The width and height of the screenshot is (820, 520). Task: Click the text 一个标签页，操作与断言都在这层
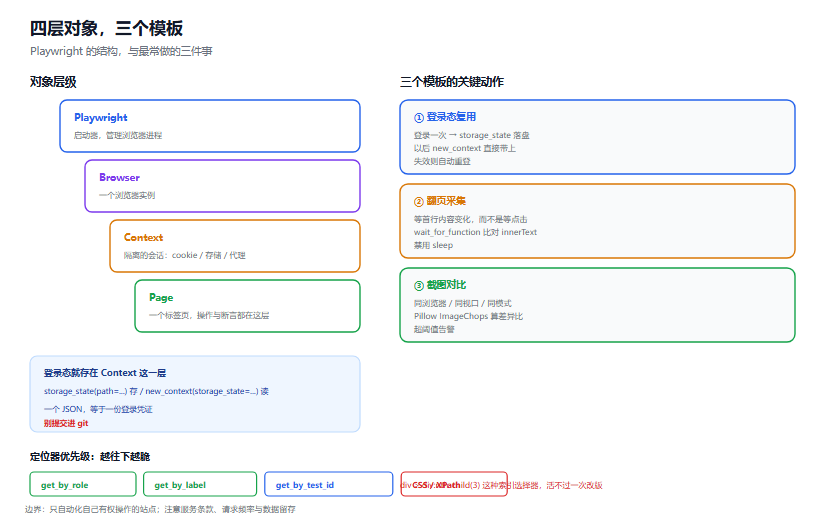click(x=209, y=315)
